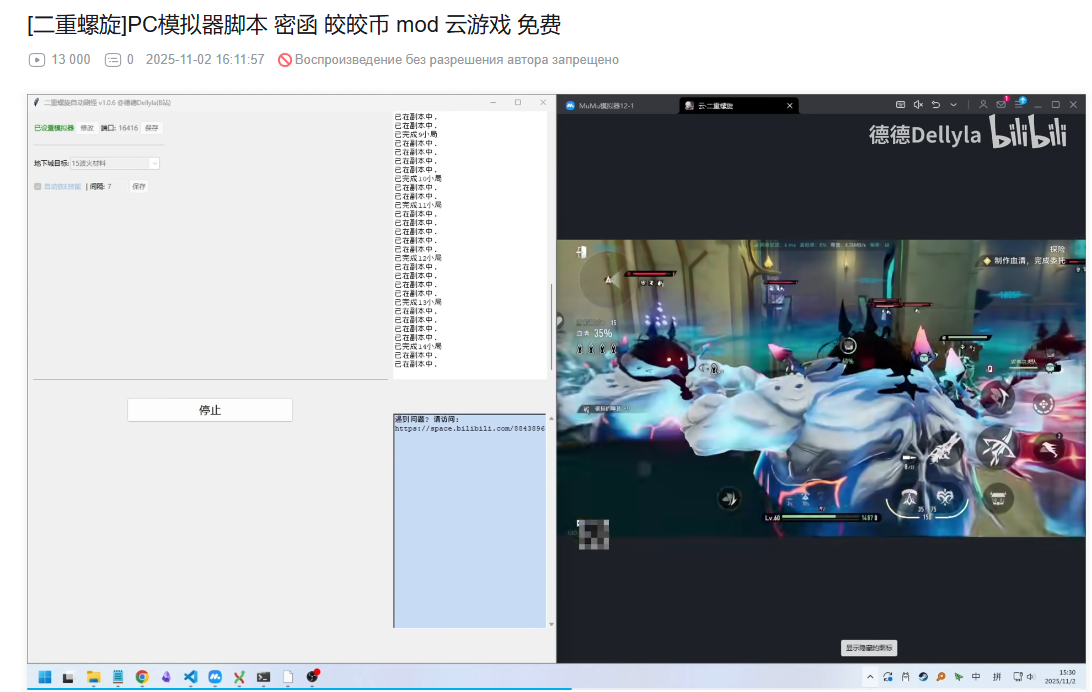Open the notepad app icon in taskbar
This screenshot has height=692, width=1092.
118,677
